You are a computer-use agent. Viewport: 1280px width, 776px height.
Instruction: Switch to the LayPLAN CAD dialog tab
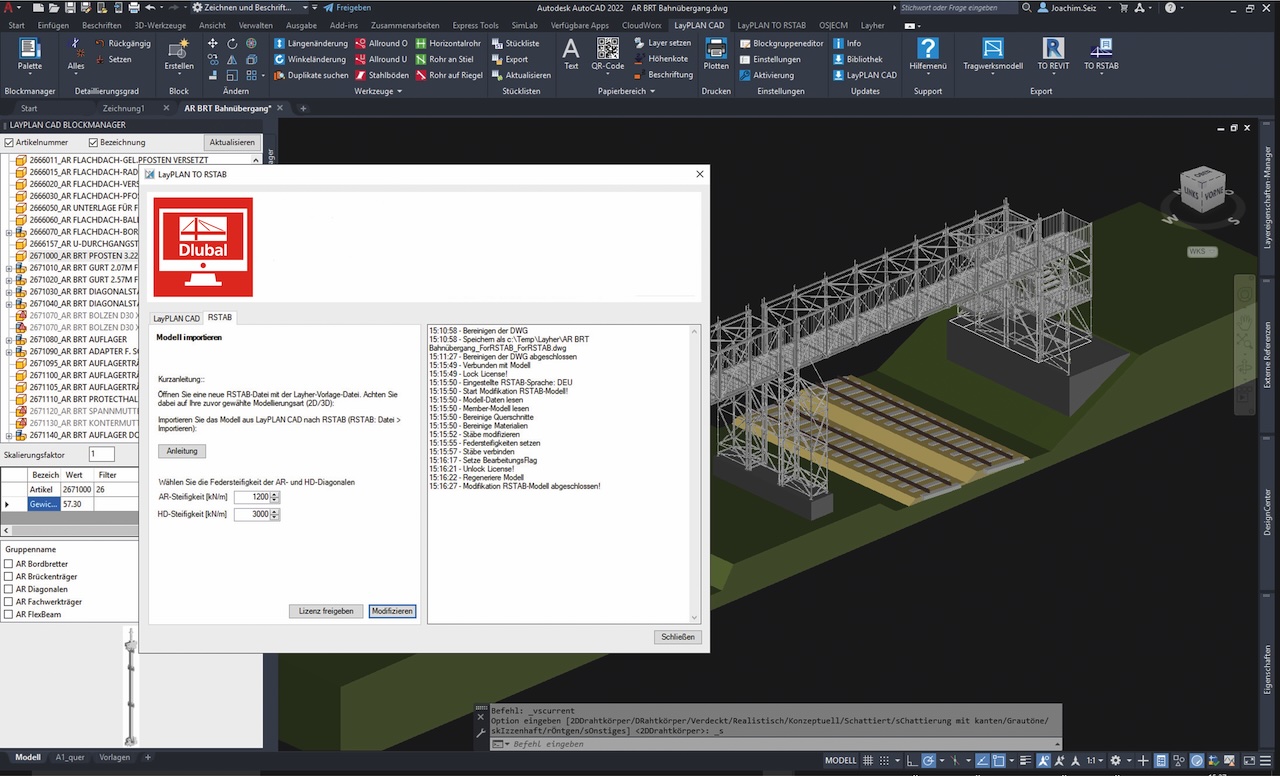176,318
